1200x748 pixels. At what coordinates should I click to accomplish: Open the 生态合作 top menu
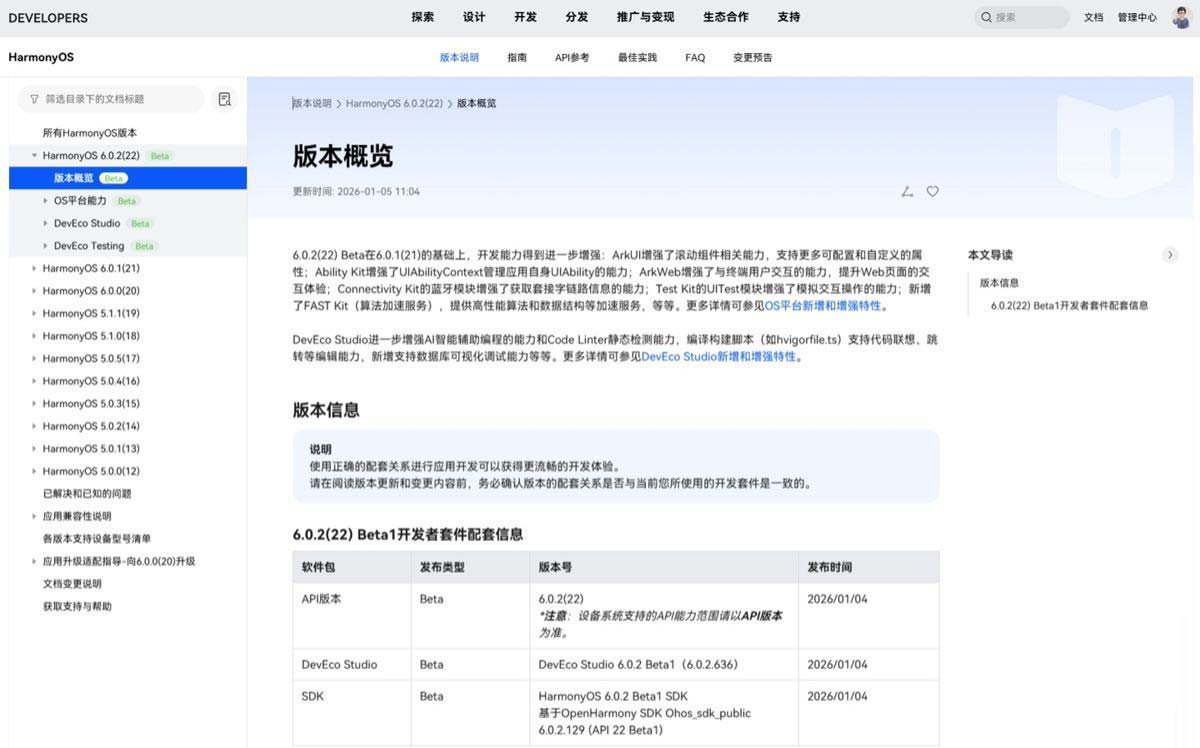point(726,17)
